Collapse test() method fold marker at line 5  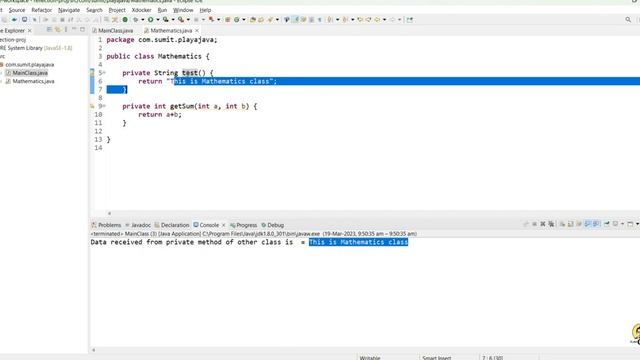pyautogui.click(x=104, y=73)
